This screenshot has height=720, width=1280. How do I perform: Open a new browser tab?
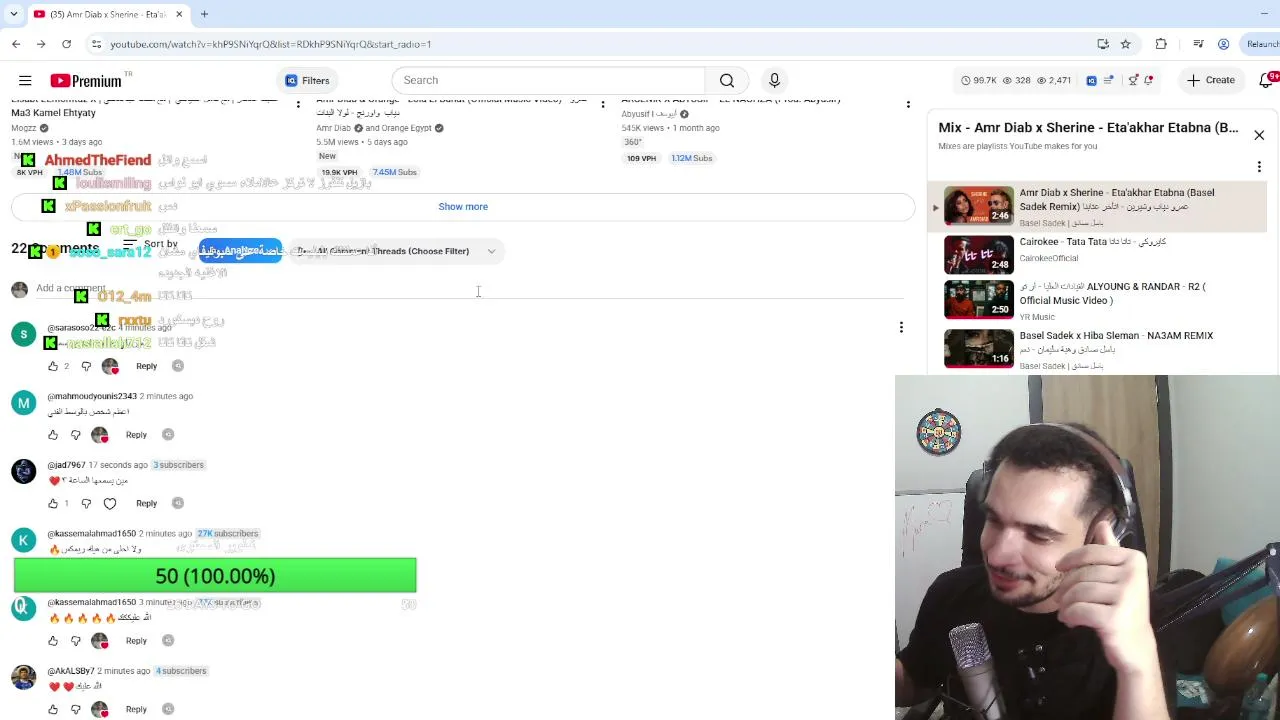pyautogui.click(x=204, y=14)
